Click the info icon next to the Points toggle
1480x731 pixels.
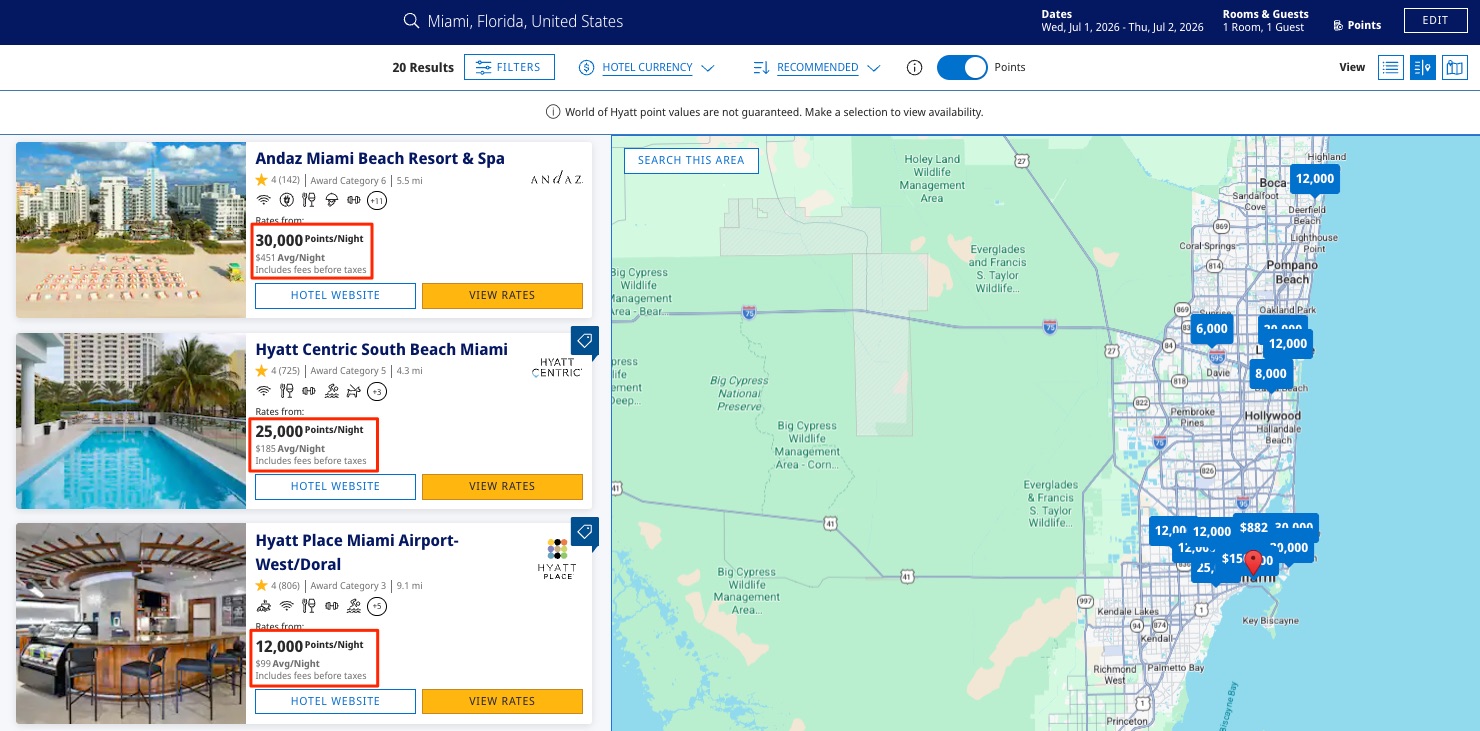913,68
